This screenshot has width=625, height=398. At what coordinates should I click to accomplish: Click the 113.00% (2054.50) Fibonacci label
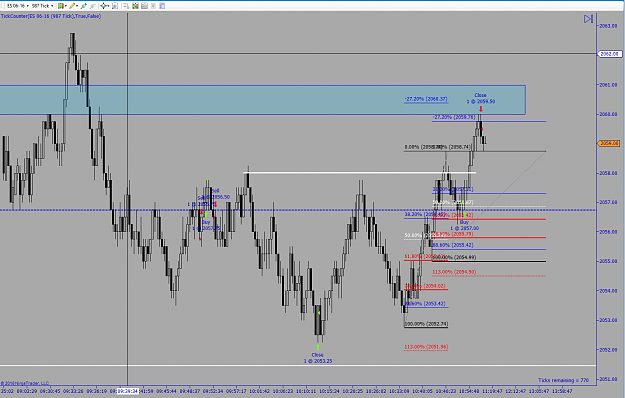point(454,272)
